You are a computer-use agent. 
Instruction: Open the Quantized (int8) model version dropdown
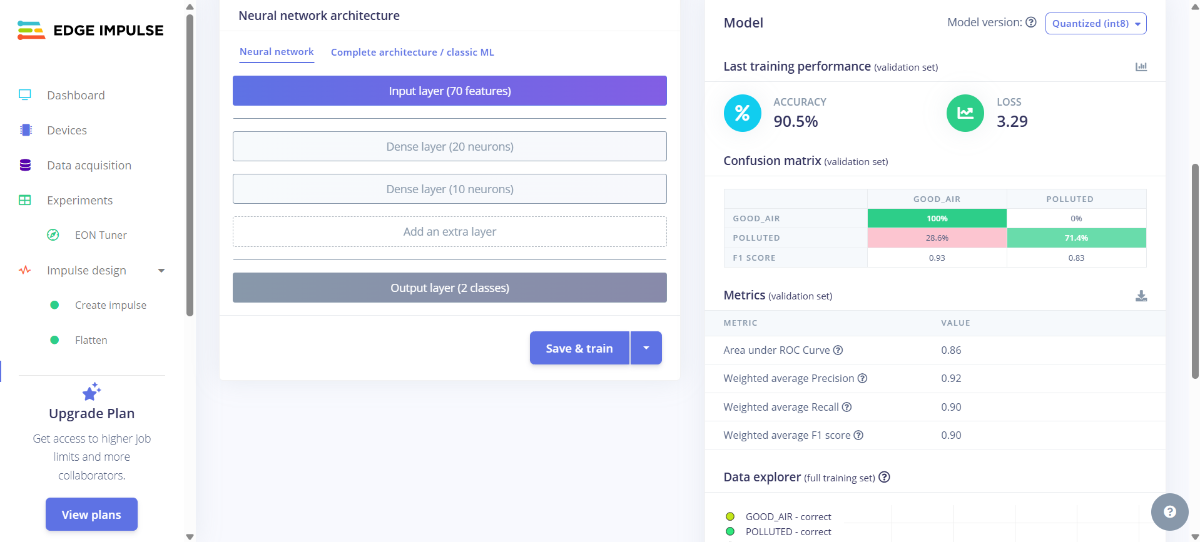tap(1095, 23)
